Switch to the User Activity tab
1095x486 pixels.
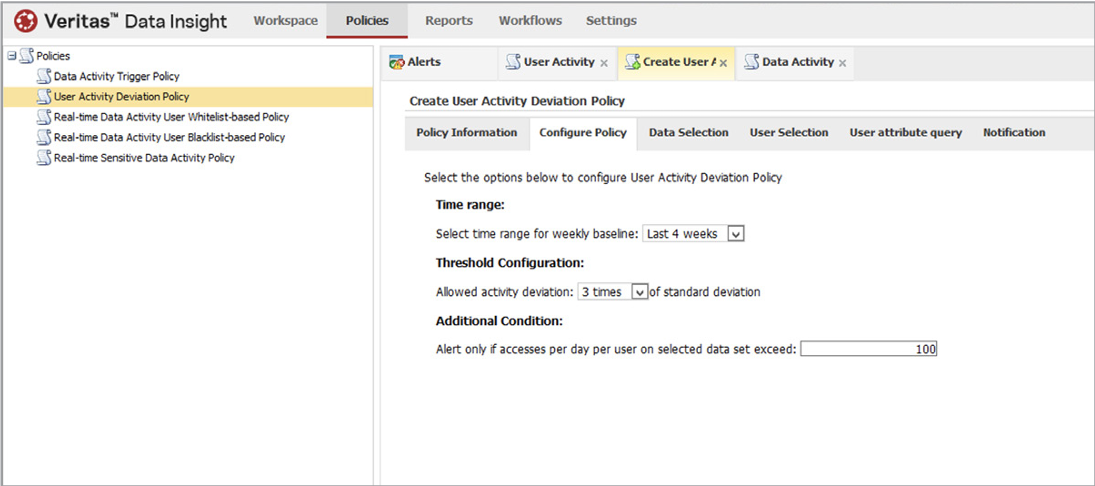tap(559, 62)
